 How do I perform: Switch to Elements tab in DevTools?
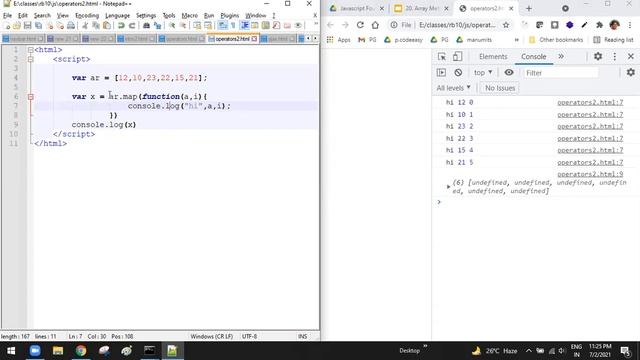tap(493, 56)
